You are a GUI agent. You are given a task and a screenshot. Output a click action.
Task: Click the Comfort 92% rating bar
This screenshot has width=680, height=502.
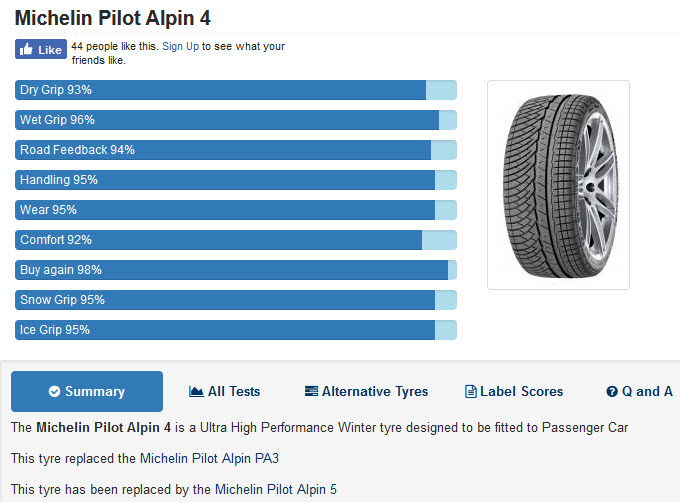tap(236, 240)
